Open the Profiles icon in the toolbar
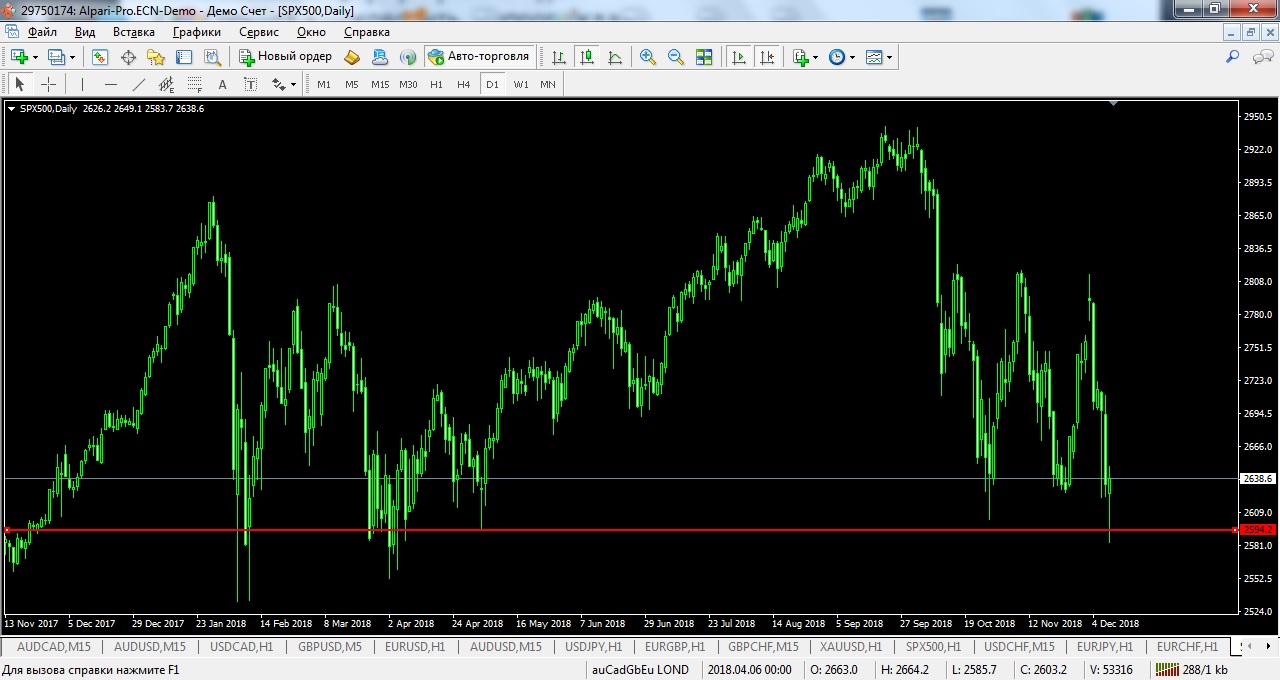 click(56, 57)
